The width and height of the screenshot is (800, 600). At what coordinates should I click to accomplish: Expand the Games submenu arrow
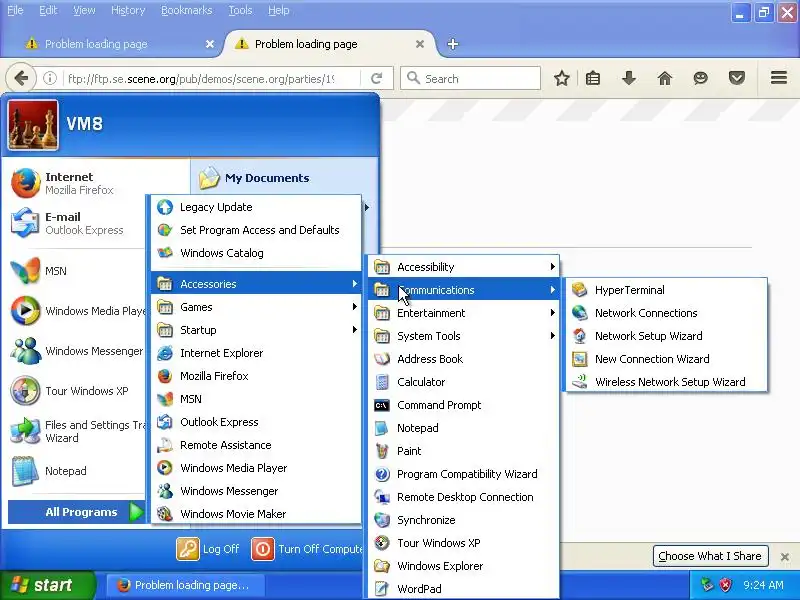point(355,307)
